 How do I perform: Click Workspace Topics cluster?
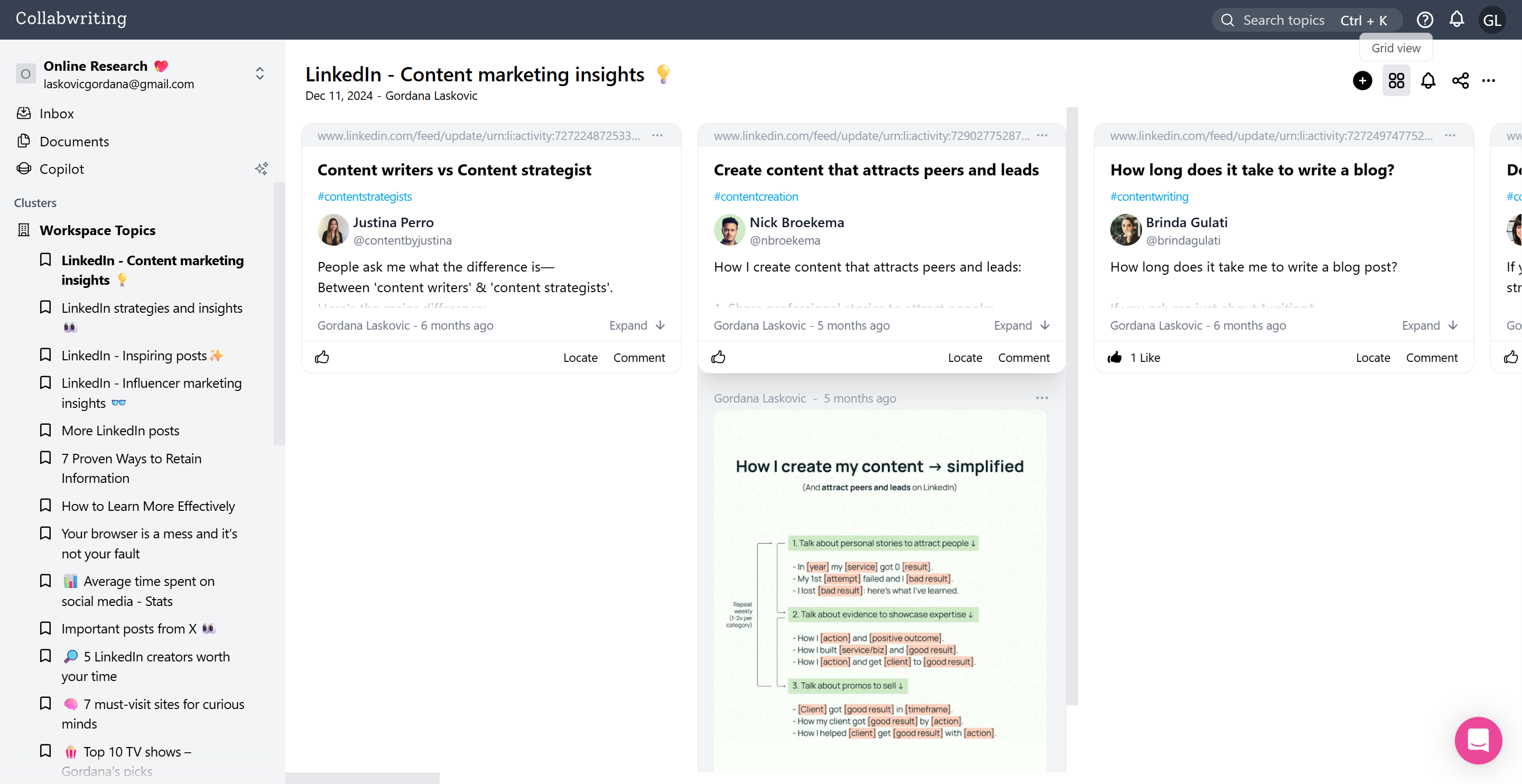point(97,230)
